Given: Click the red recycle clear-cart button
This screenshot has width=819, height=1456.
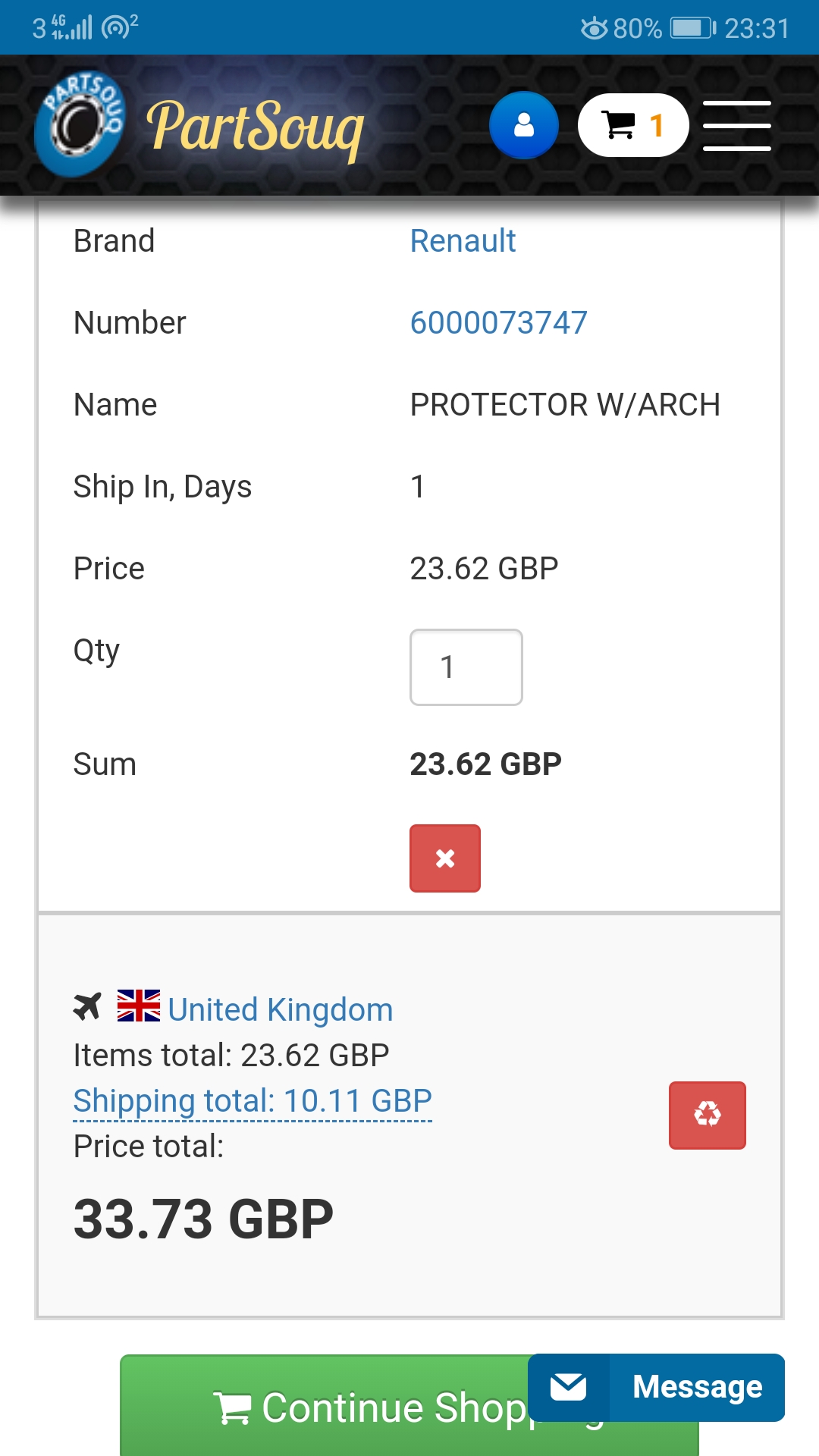Looking at the screenshot, I should click(707, 1115).
